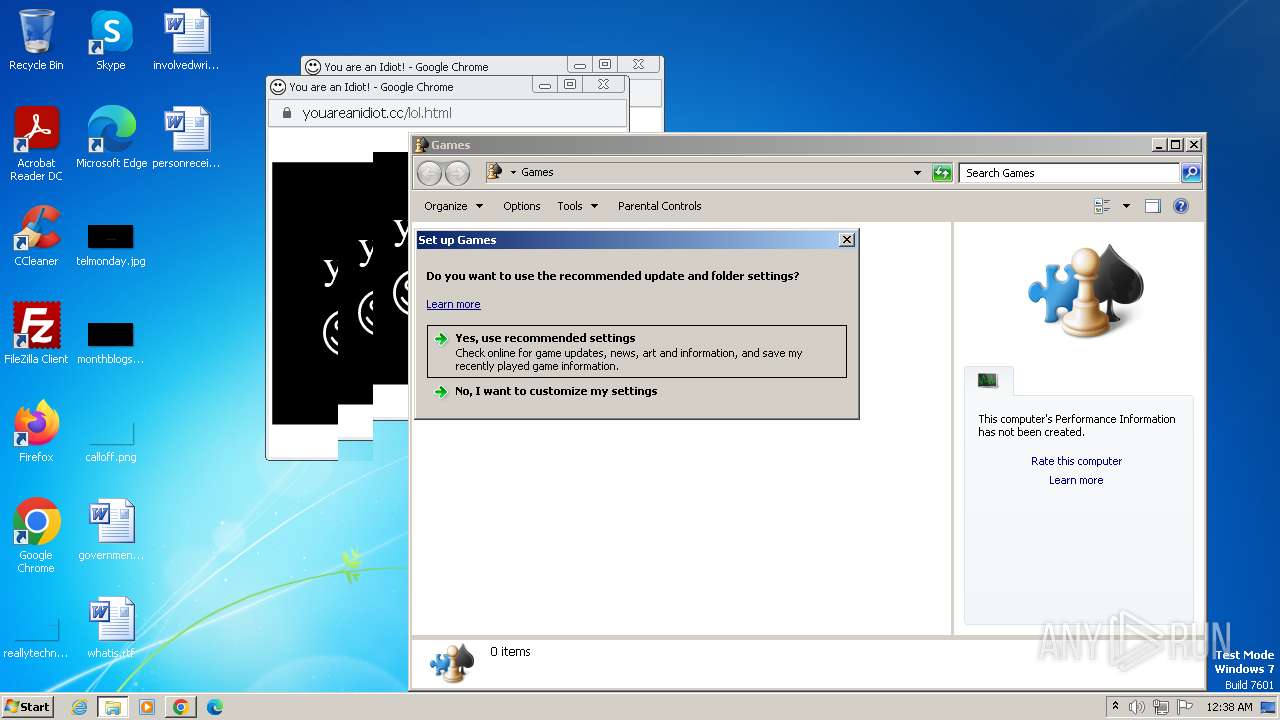Click the Internet Explorer taskbar icon
Screen dimensions: 1280x720
point(79,707)
